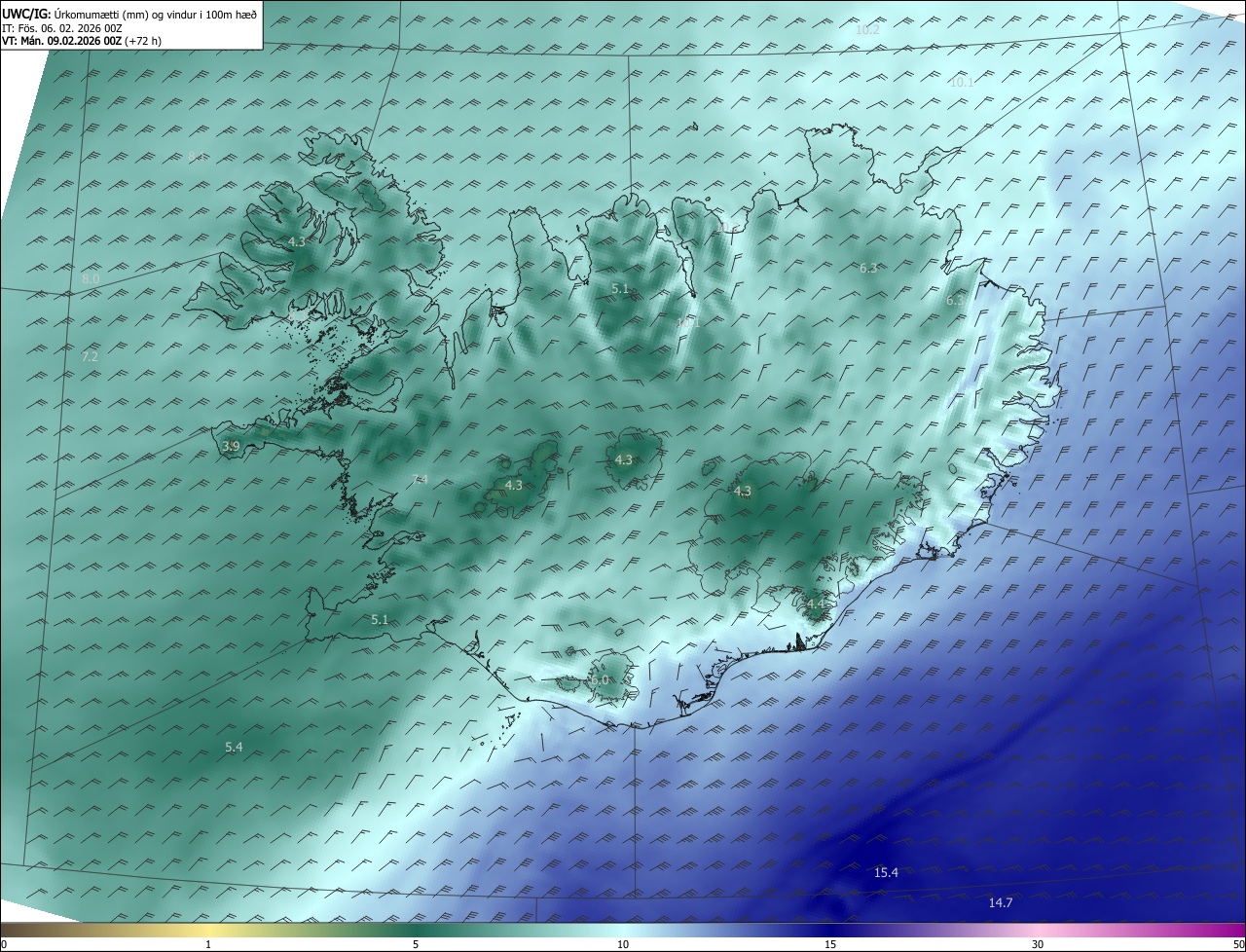Pick the 8.0 value label over the sea
The image size is (1246, 952).
91,279
